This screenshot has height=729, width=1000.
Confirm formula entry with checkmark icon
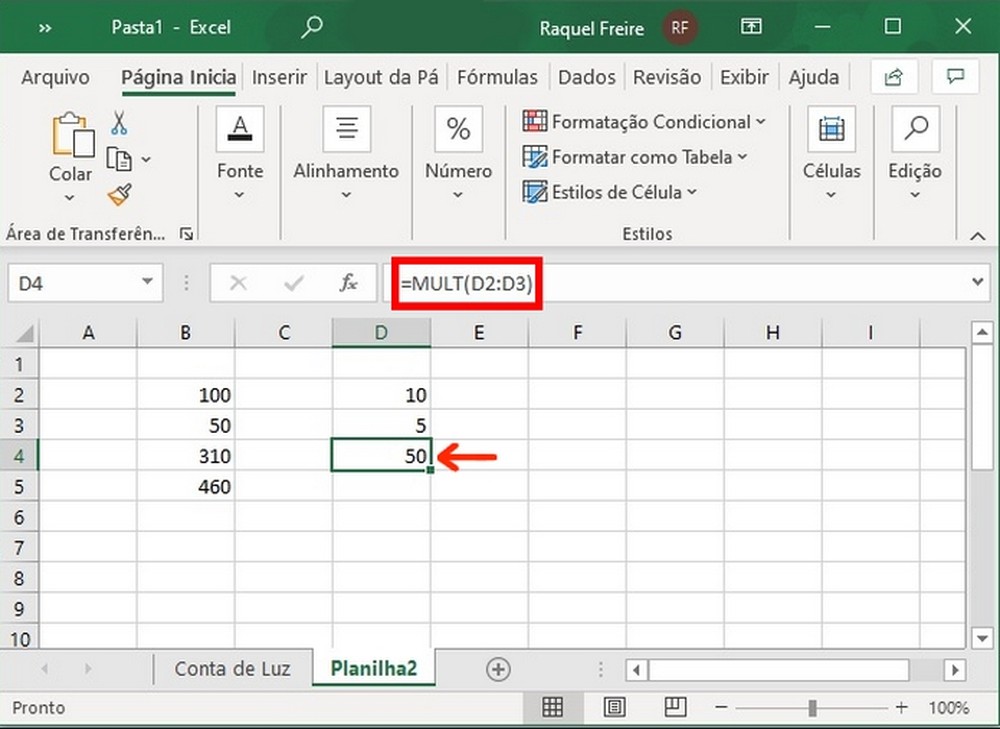pos(294,283)
